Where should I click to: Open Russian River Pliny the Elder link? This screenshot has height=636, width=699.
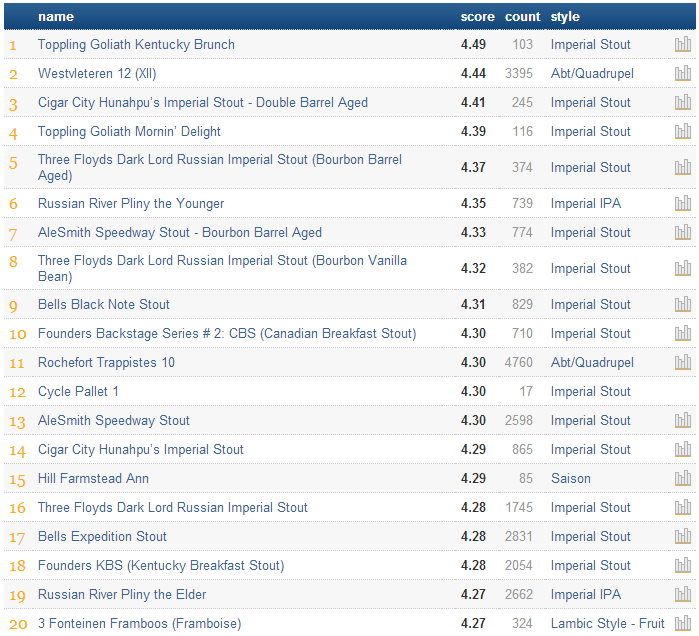[122, 594]
